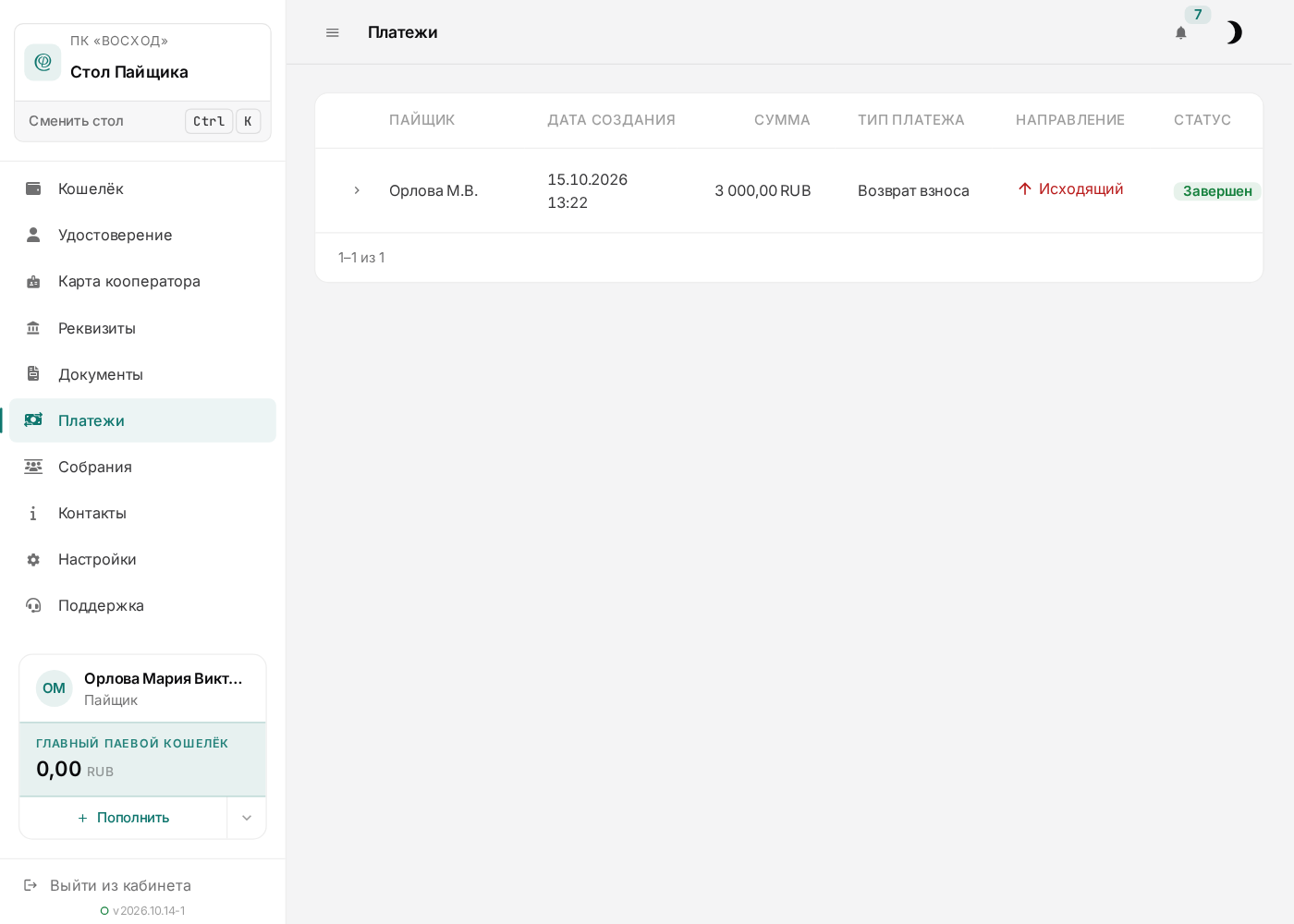Image resolution: width=1294 pixels, height=924 pixels.
Task: Navigate to Собрания
Action: [142, 467]
